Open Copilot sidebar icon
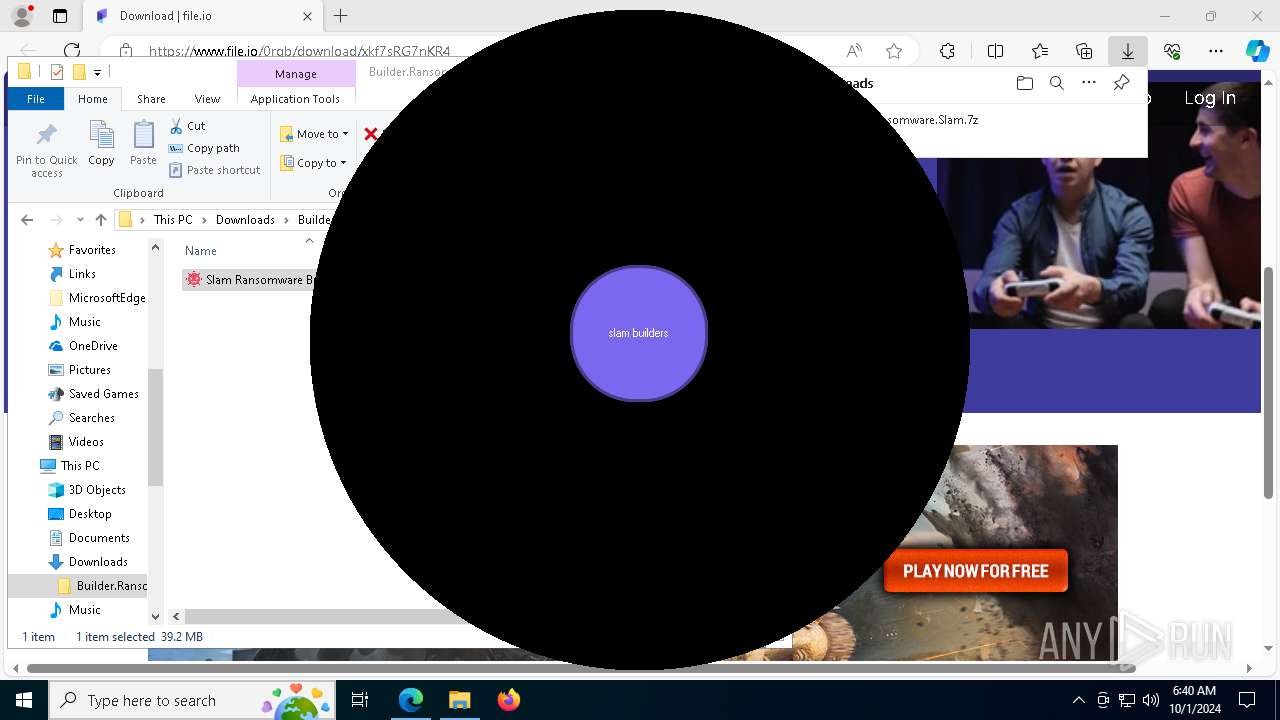 [x=1257, y=51]
